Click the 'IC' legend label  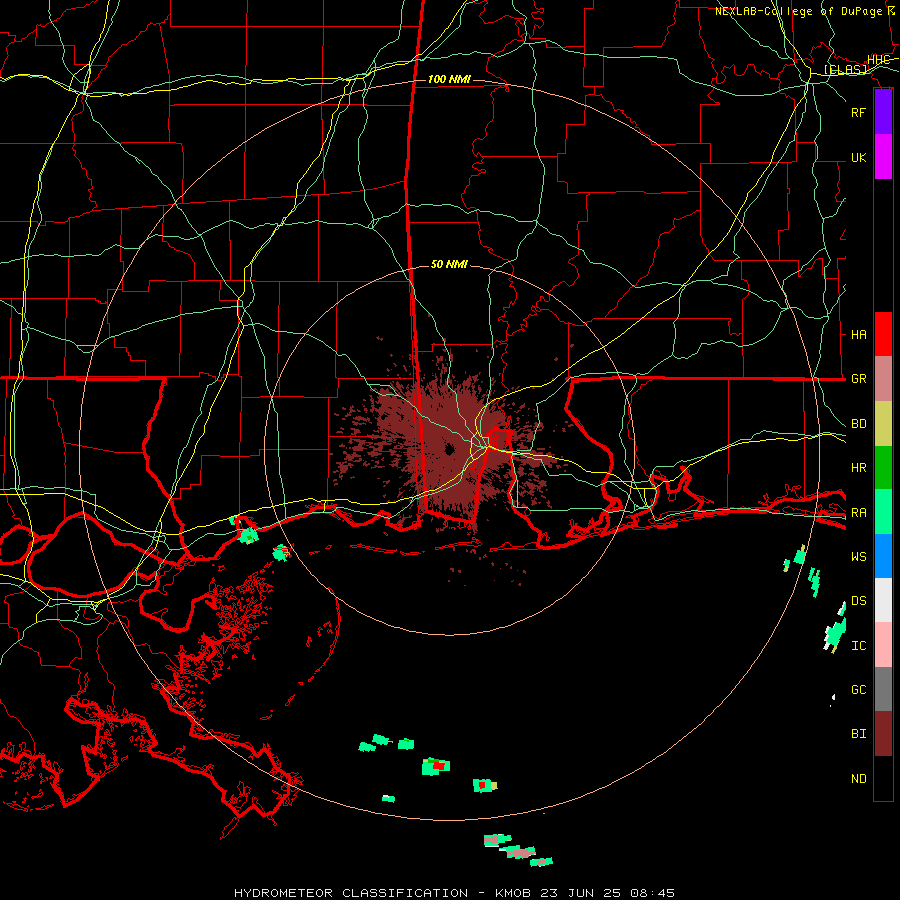[858, 646]
